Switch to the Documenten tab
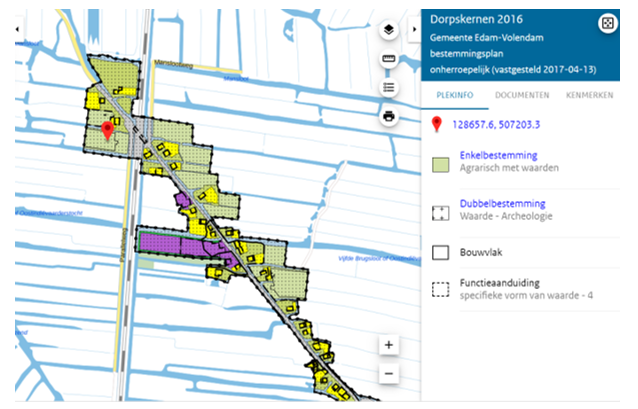638x409 pixels. pos(522,94)
